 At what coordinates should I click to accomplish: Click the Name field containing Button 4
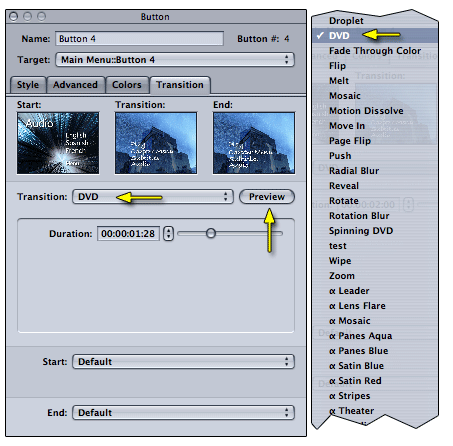tap(139, 39)
